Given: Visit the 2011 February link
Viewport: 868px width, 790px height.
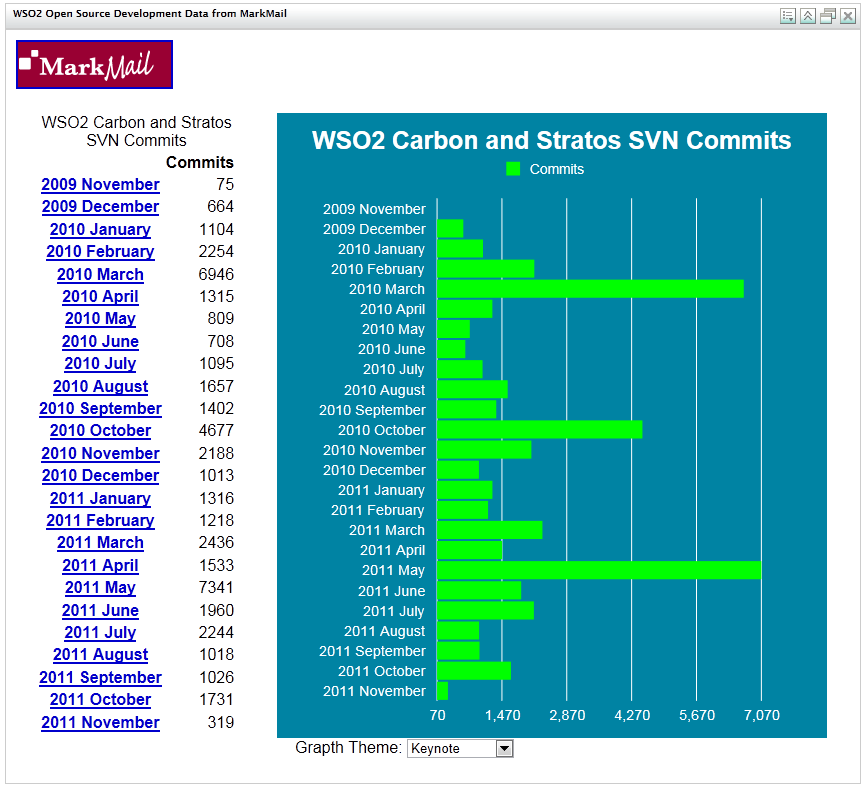Looking at the screenshot, I should click(100, 520).
